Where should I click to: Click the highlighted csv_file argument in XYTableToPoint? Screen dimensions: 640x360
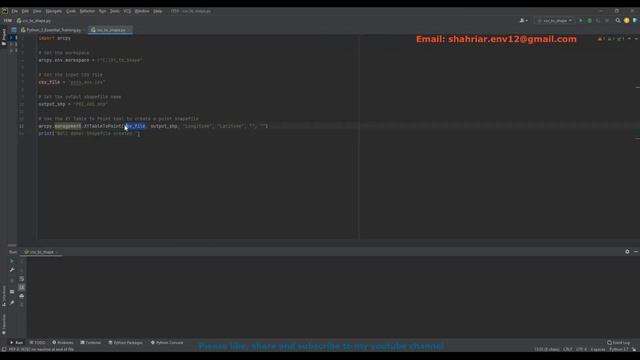point(135,126)
